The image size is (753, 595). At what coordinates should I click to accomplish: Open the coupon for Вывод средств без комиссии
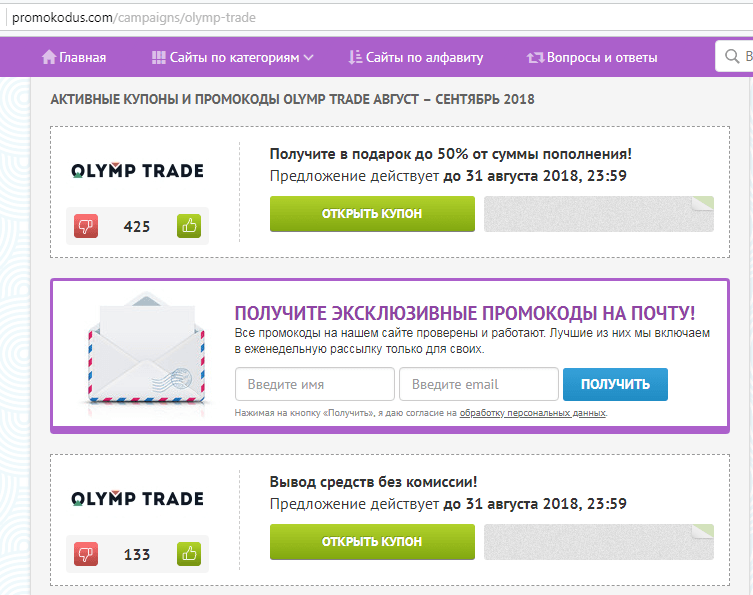372,542
